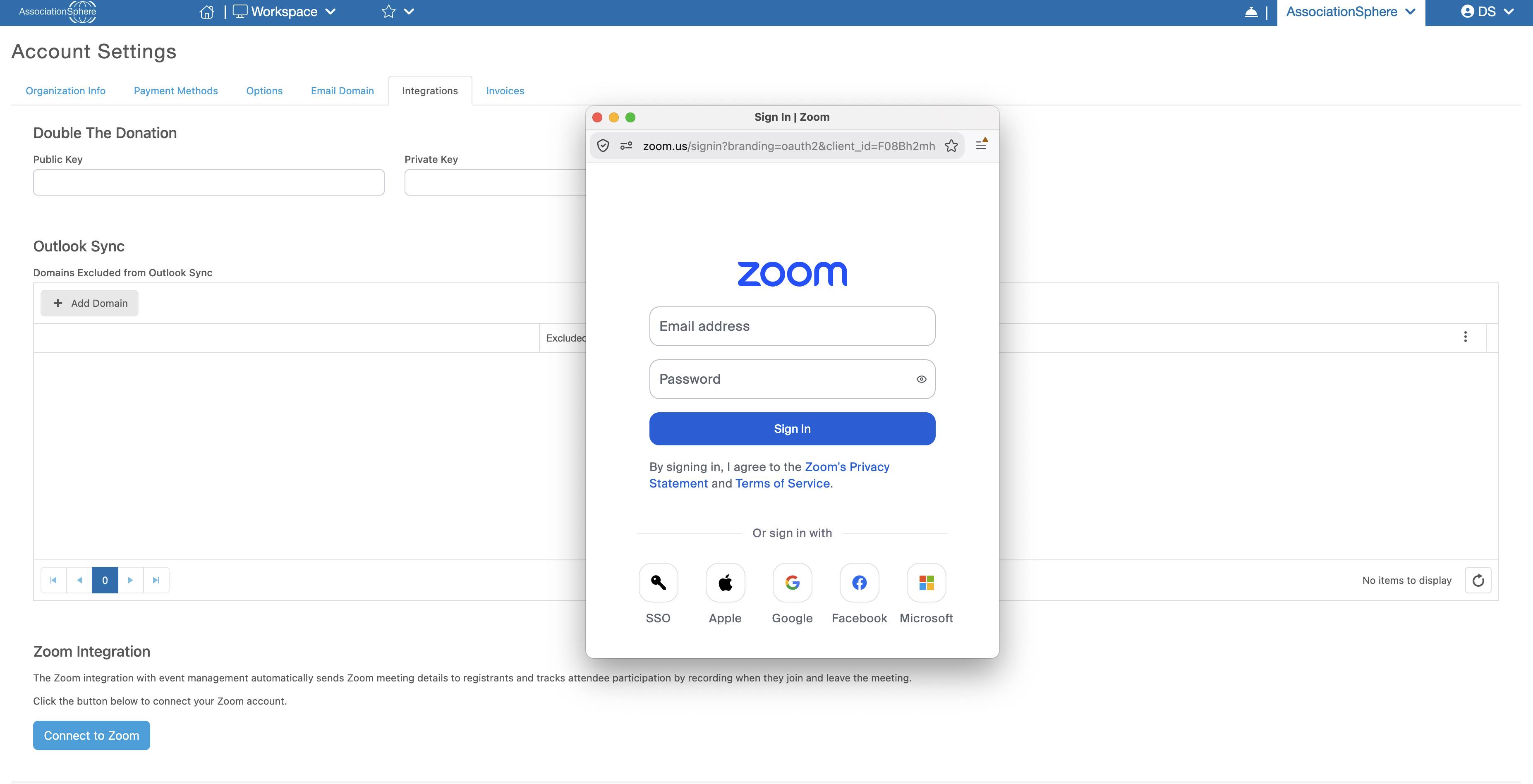Open site permissions icon in Zoom popup
This screenshot has height=784, width=1533.
[x=626, y=146]
